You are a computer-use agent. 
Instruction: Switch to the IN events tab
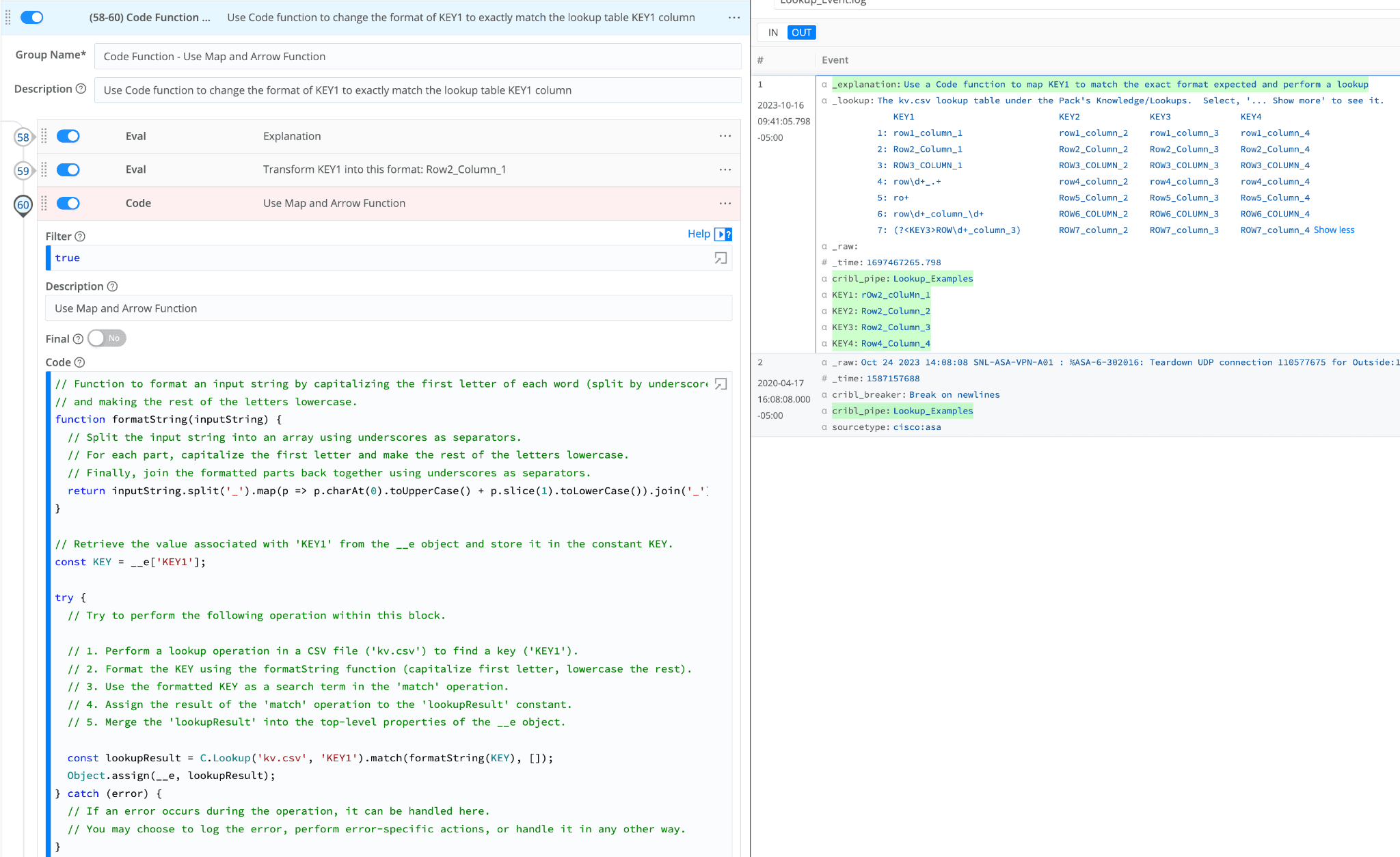click(x=772, y=32)
